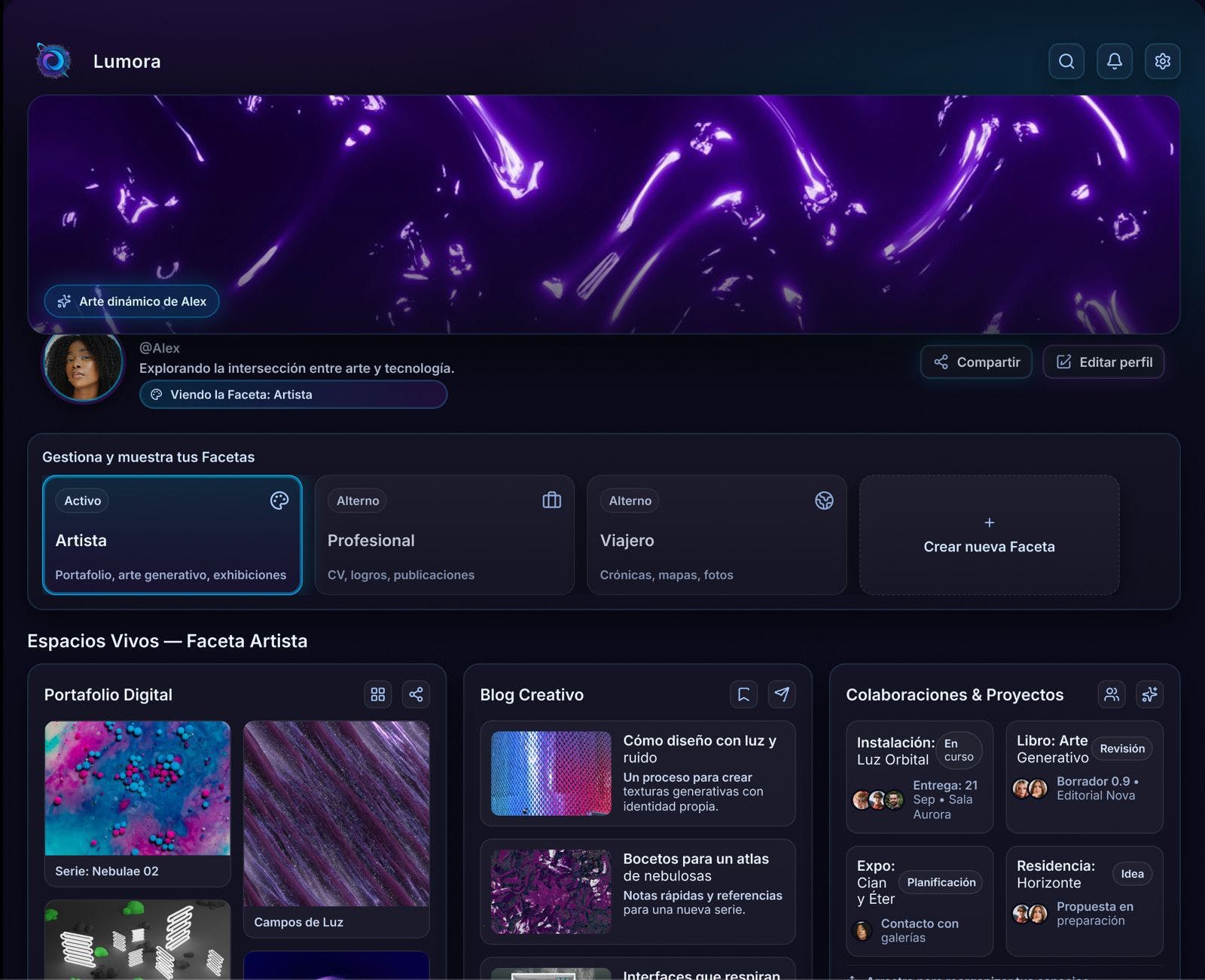Click Gestiona y muestra tus Facetas heading

148,457
